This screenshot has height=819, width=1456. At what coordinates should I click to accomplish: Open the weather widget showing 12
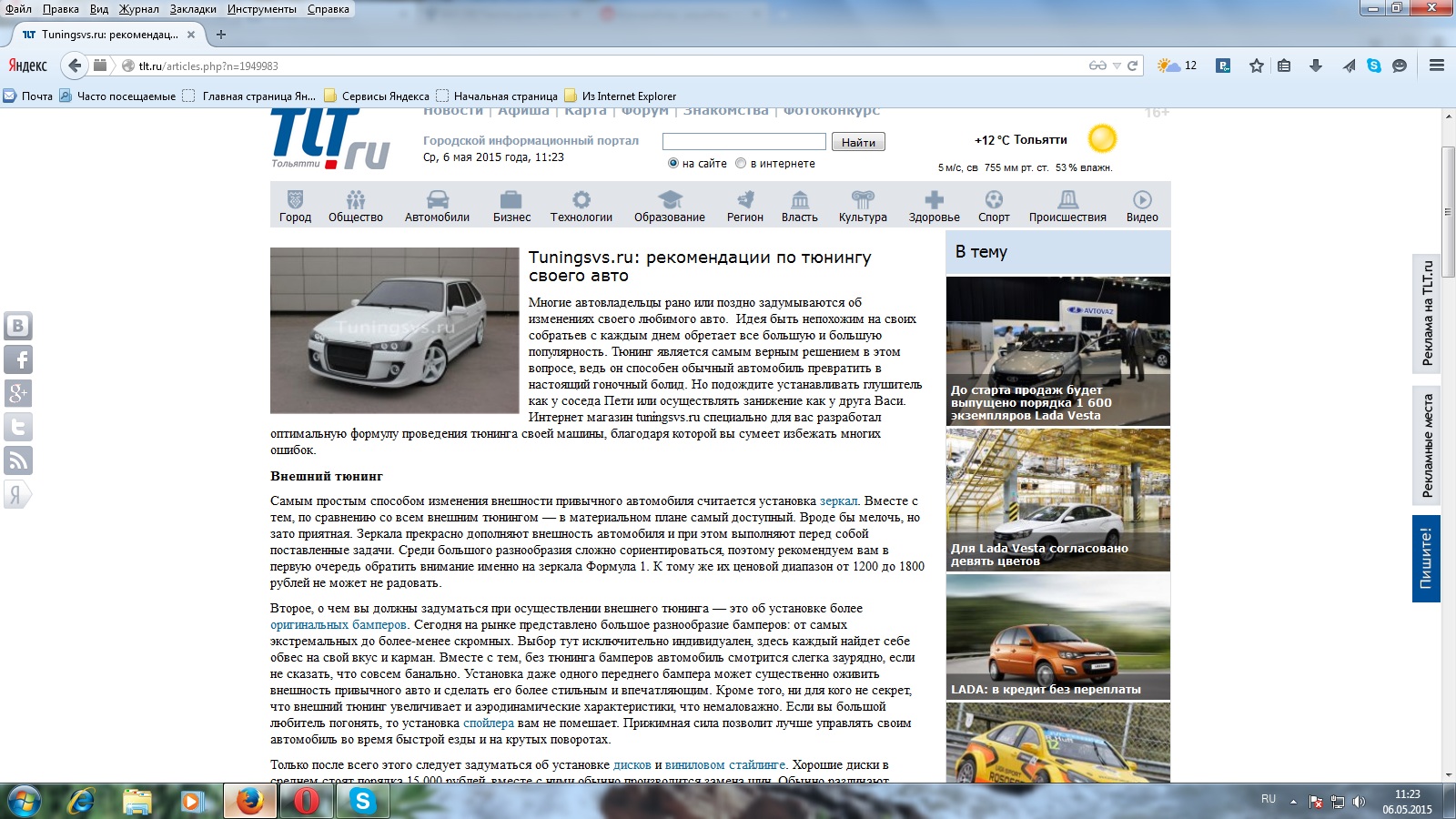click(1177, 66)
